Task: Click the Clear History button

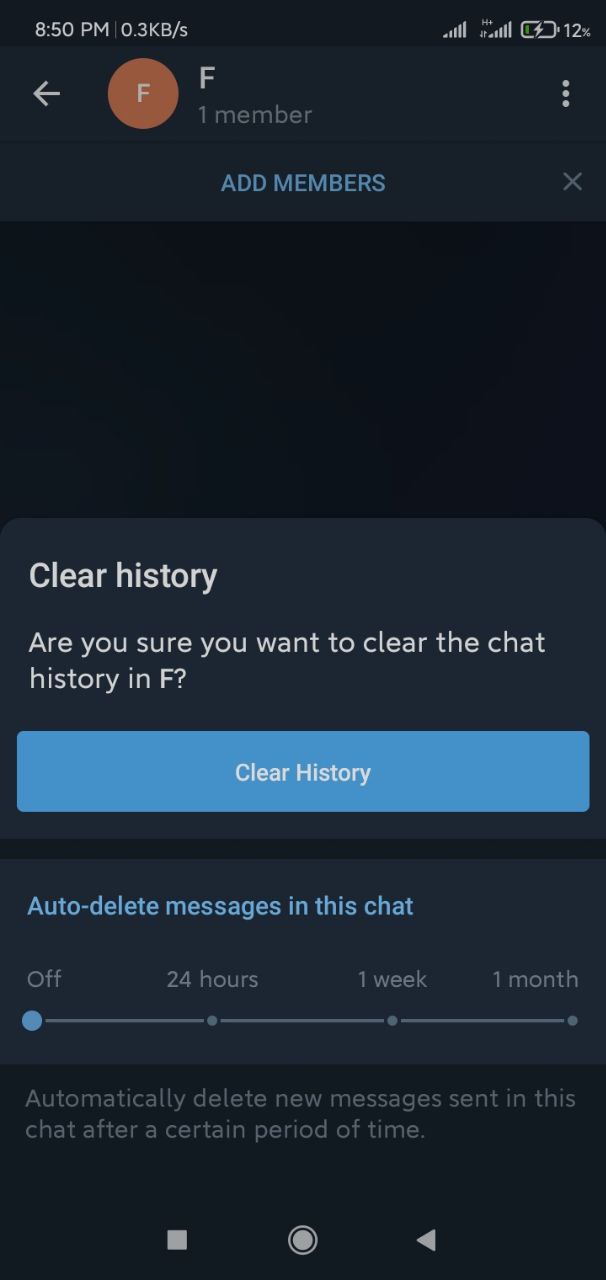Action: pyautogui.click(x=303, y=771)
